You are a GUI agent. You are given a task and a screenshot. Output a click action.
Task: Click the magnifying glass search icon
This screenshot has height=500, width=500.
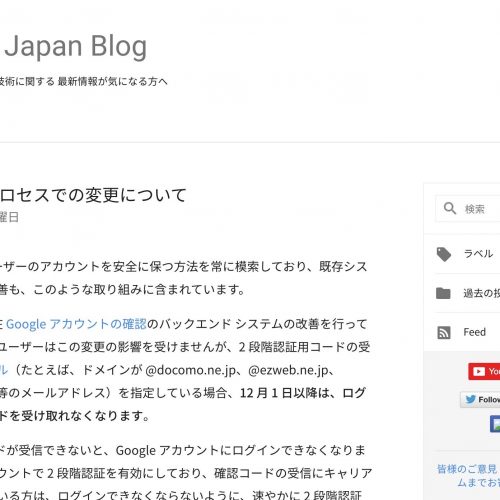(450, 208)
